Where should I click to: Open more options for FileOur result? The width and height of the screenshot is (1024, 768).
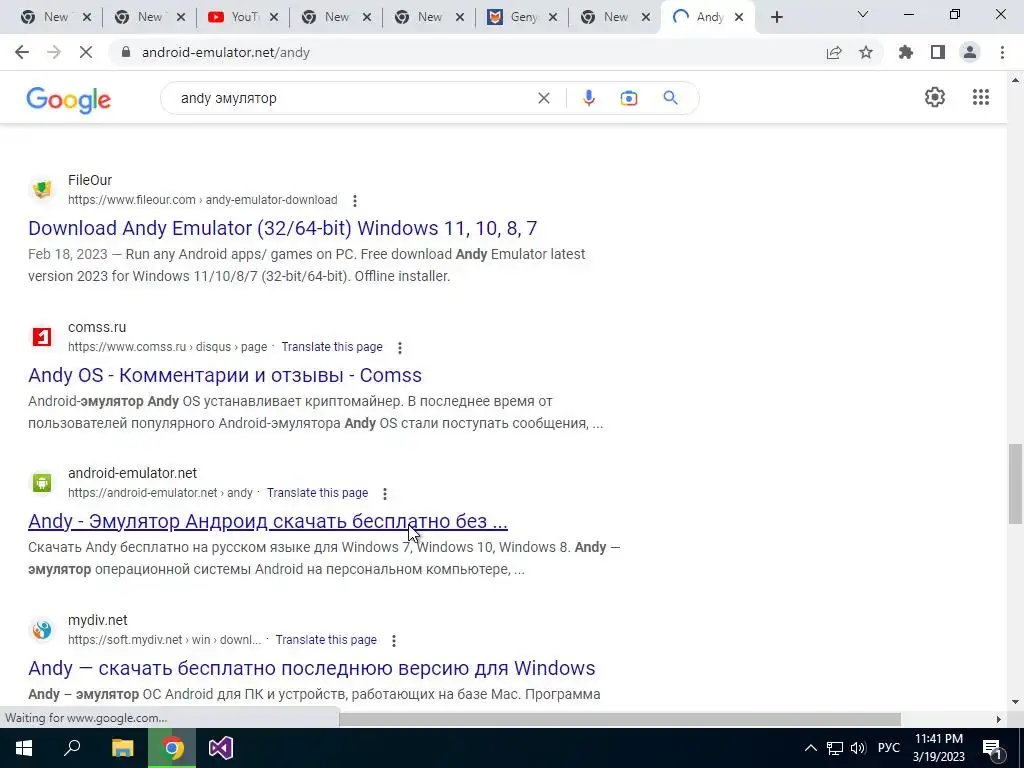pos(355,200)
